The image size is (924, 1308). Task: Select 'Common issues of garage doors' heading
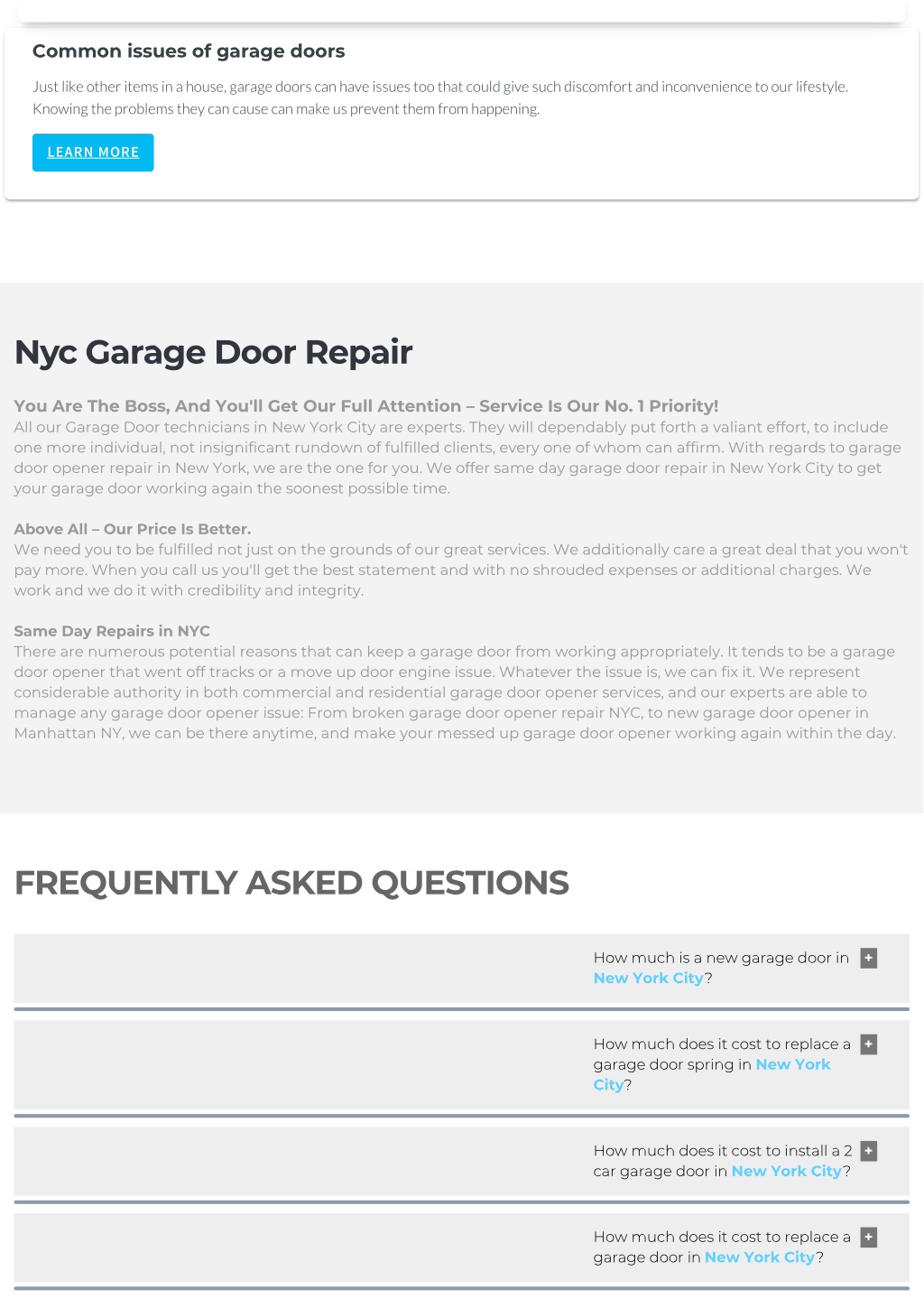point(189,51)
